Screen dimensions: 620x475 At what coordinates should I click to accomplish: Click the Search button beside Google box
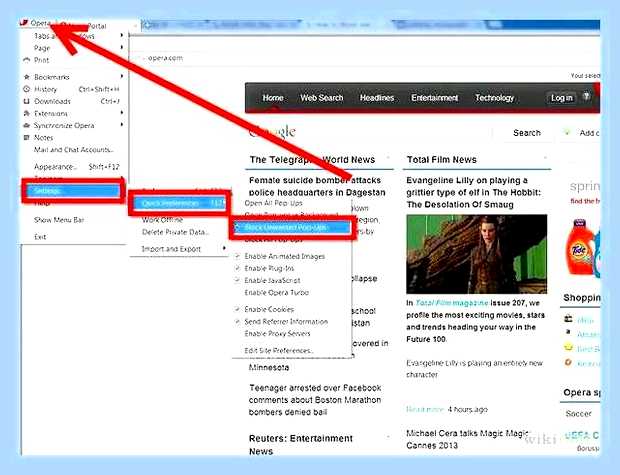pos(527,133)
